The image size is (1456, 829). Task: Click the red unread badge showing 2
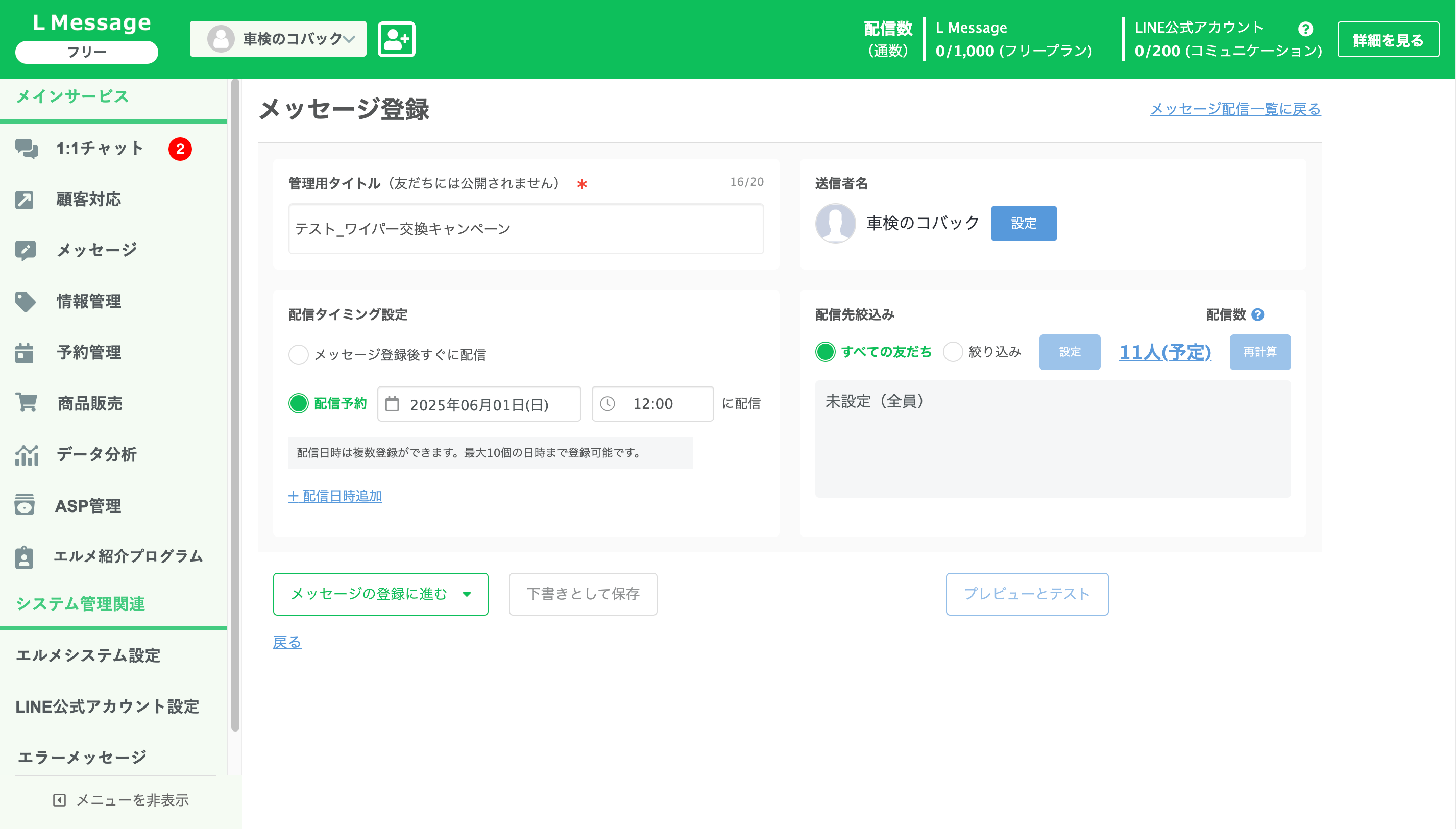180,149
